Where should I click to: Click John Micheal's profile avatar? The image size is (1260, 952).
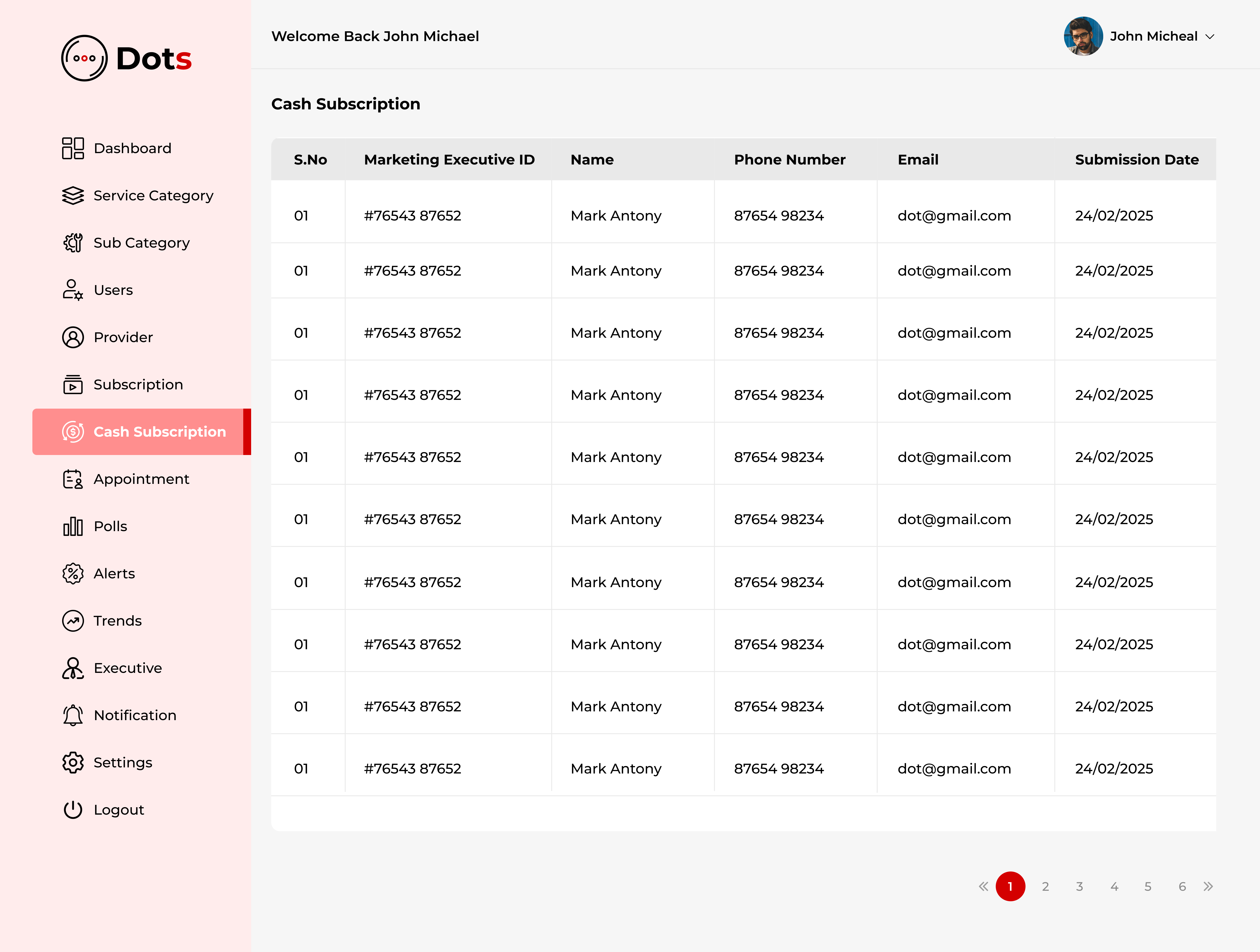(1083, 37)
